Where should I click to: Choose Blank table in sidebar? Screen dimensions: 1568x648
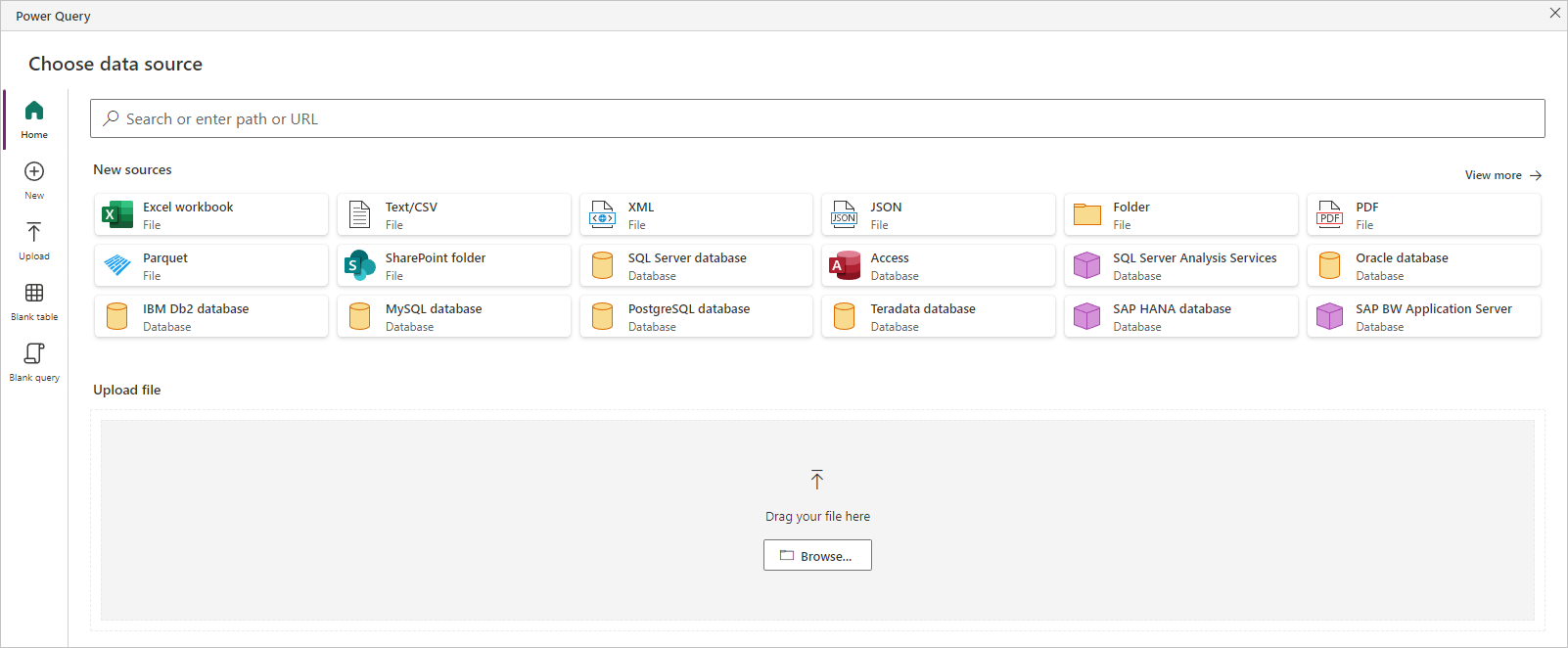(x=34, y=302)
